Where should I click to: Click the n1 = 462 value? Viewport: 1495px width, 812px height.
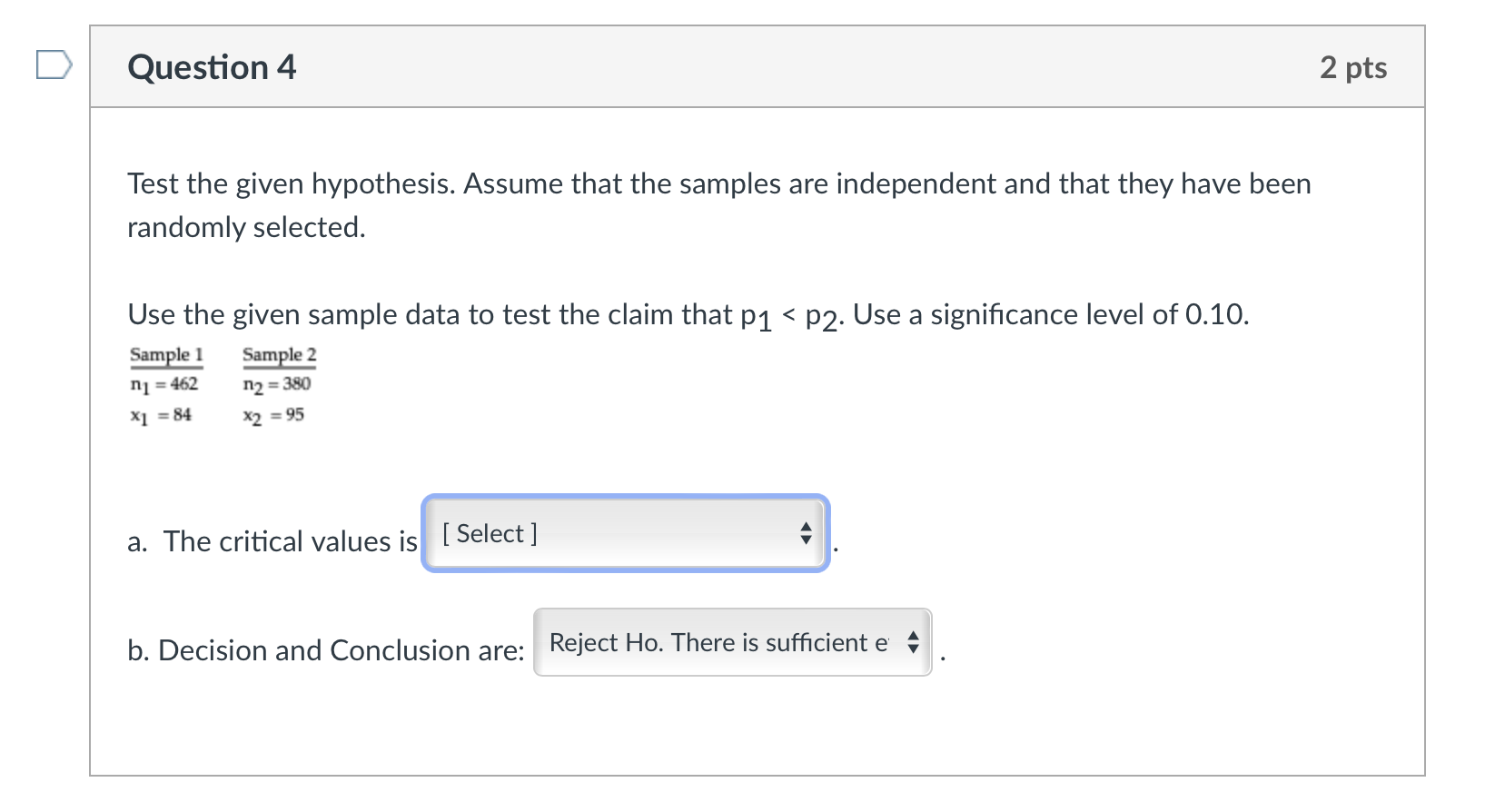point(163,384)
